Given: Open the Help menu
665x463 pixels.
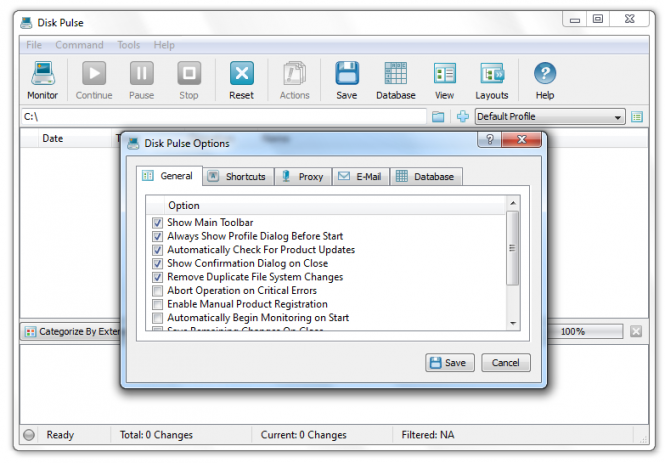Looking at the screenshot, I should 164,45.
